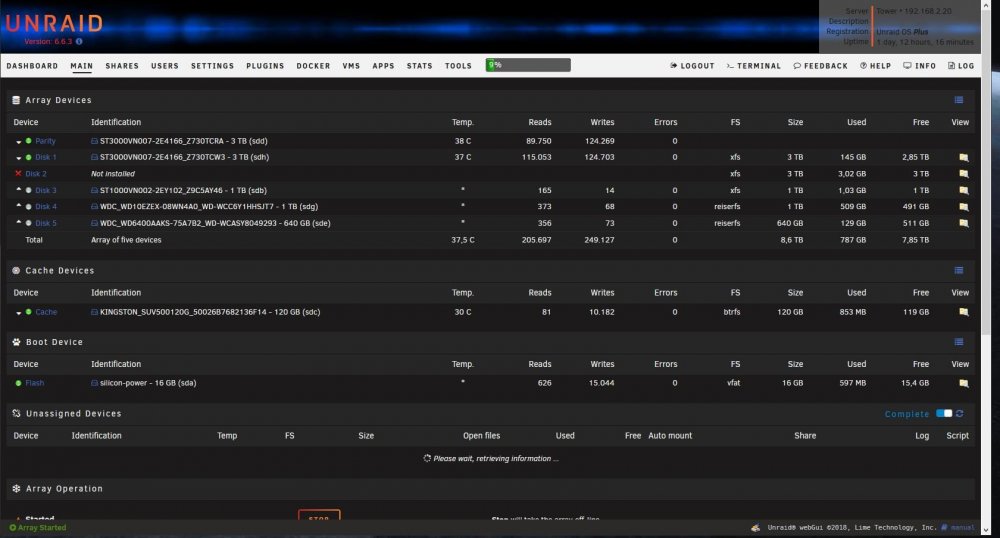Browse Cache with its folder icon
The width and height of the screenshot is (1000, 538).
[x=964, y=312]
